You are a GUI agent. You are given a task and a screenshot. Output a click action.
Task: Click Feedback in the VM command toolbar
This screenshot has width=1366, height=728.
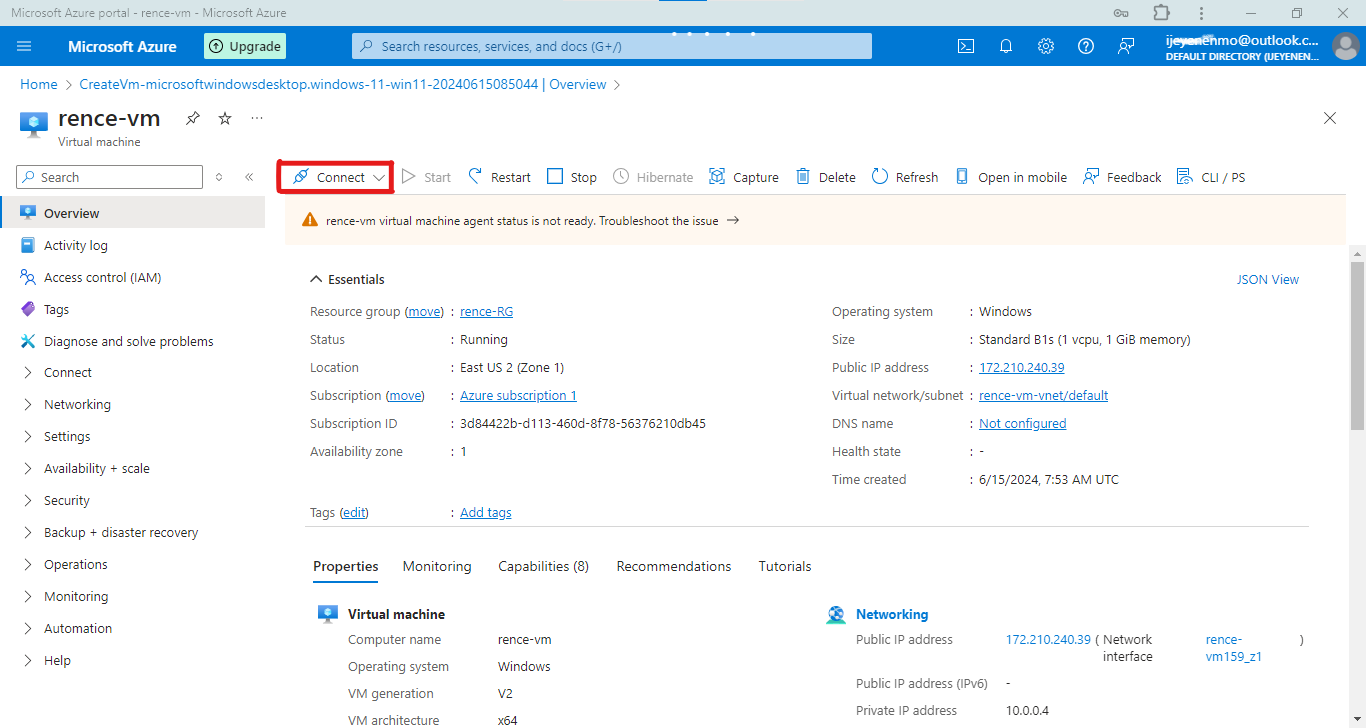tap(1122, 177)
